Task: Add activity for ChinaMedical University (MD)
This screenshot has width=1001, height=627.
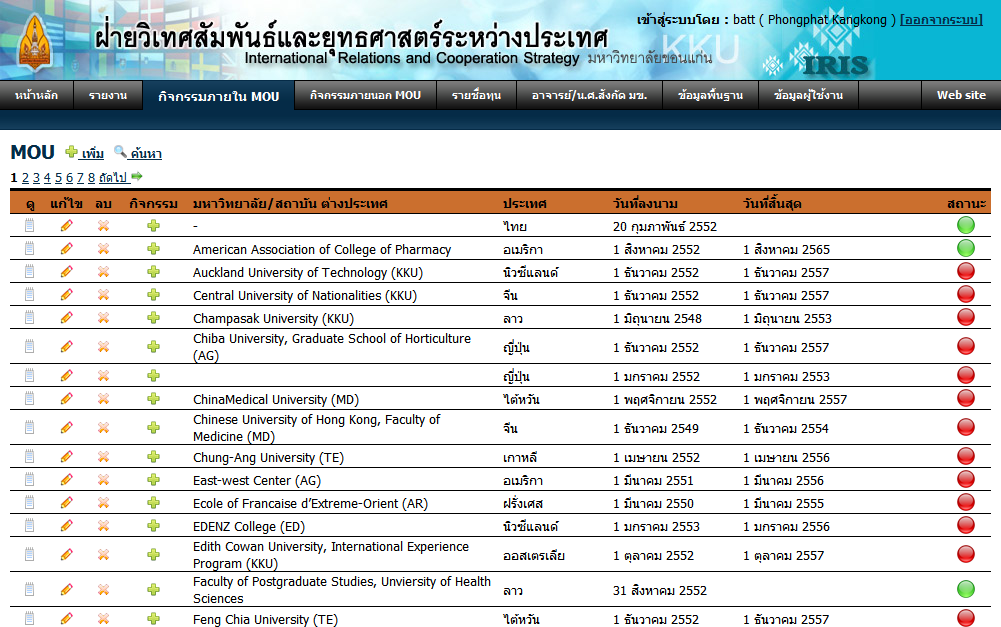Action: (x=153, y=398)
